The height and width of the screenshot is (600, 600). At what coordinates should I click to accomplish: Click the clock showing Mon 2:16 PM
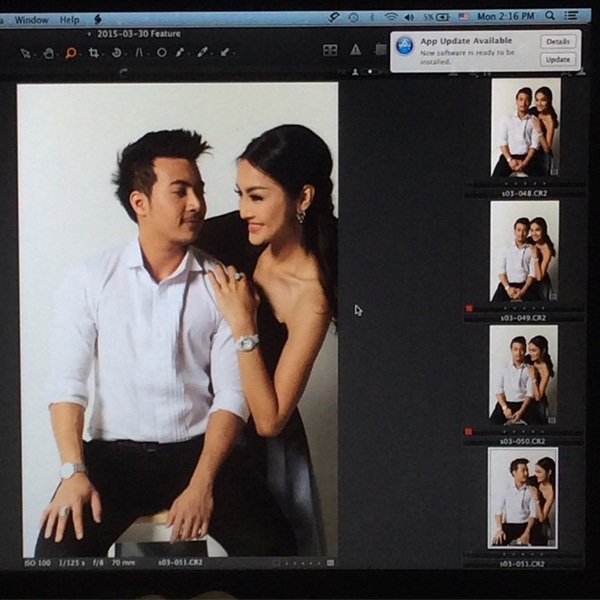pyautogui.click(x=505, y=16)
